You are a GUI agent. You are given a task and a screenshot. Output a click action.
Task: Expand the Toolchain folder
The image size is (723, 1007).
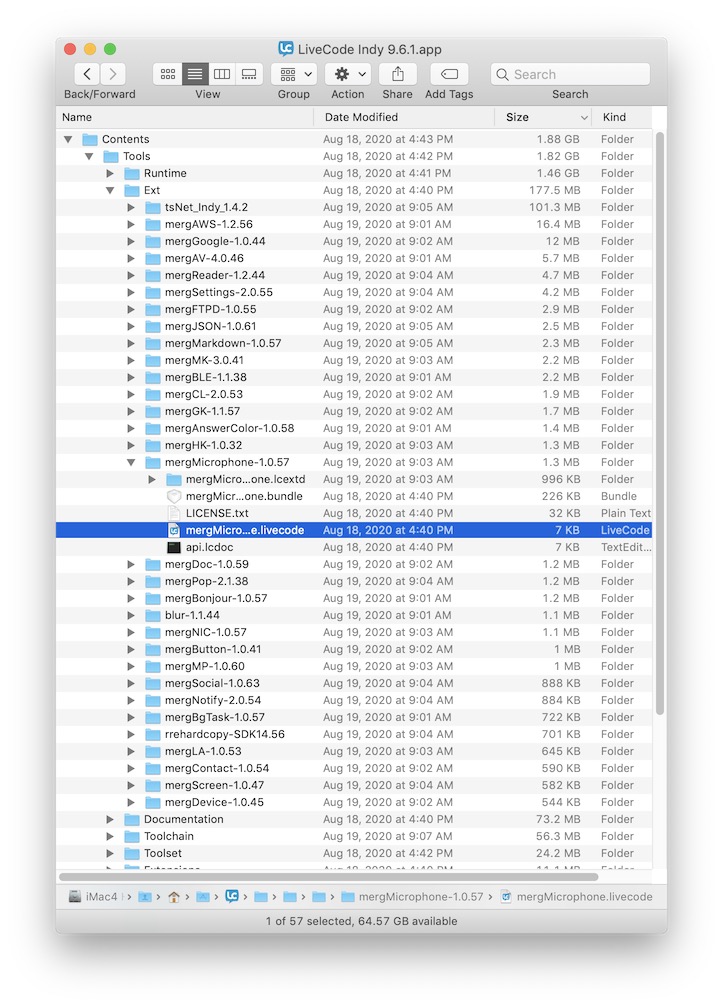point(110,836)
